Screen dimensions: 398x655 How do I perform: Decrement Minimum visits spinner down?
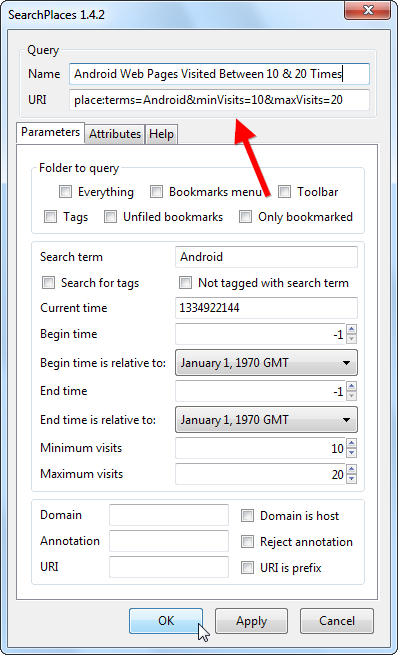pyautogui.click(x=352, y=453)
